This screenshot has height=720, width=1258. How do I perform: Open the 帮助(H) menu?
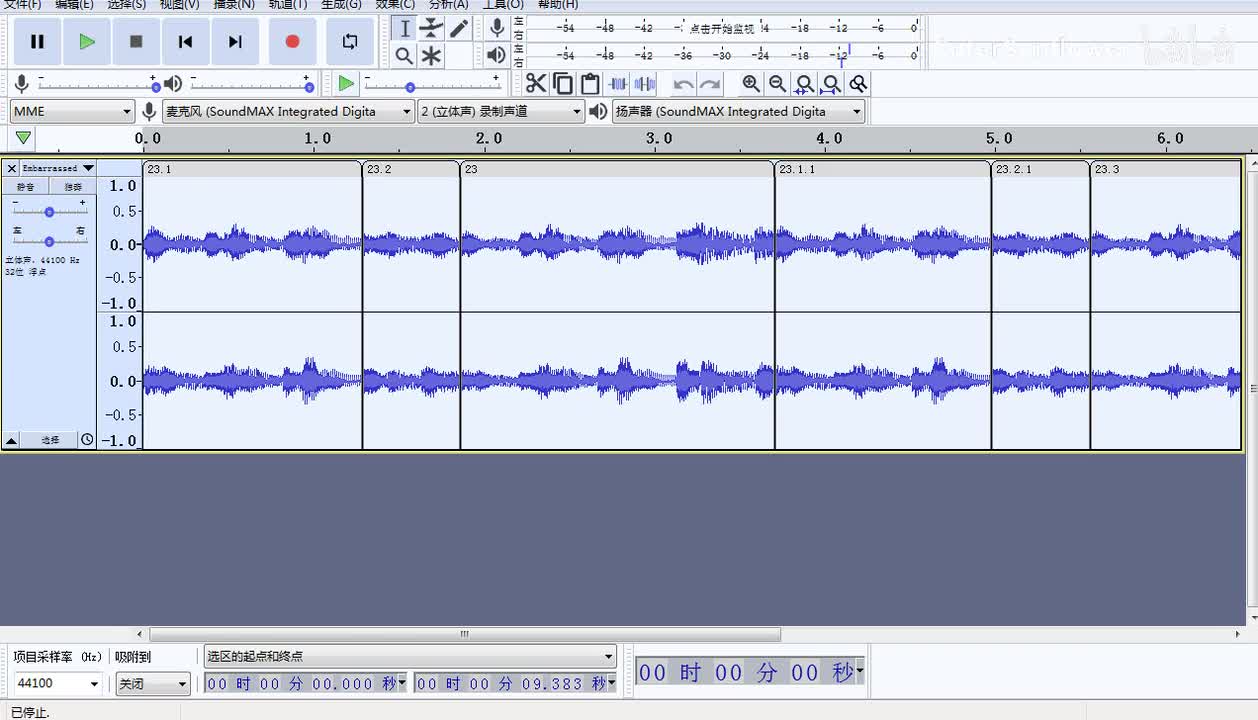coord(558,4)
